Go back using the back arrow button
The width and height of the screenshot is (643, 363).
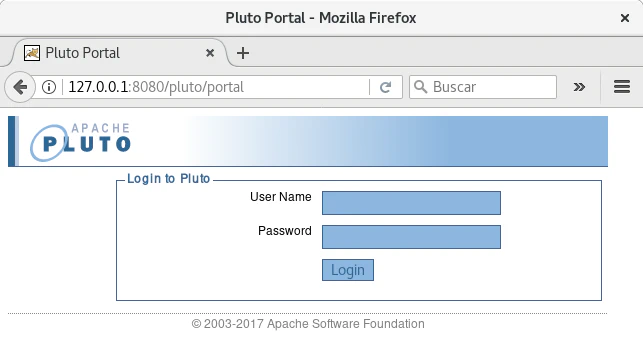tap(19, 87)
